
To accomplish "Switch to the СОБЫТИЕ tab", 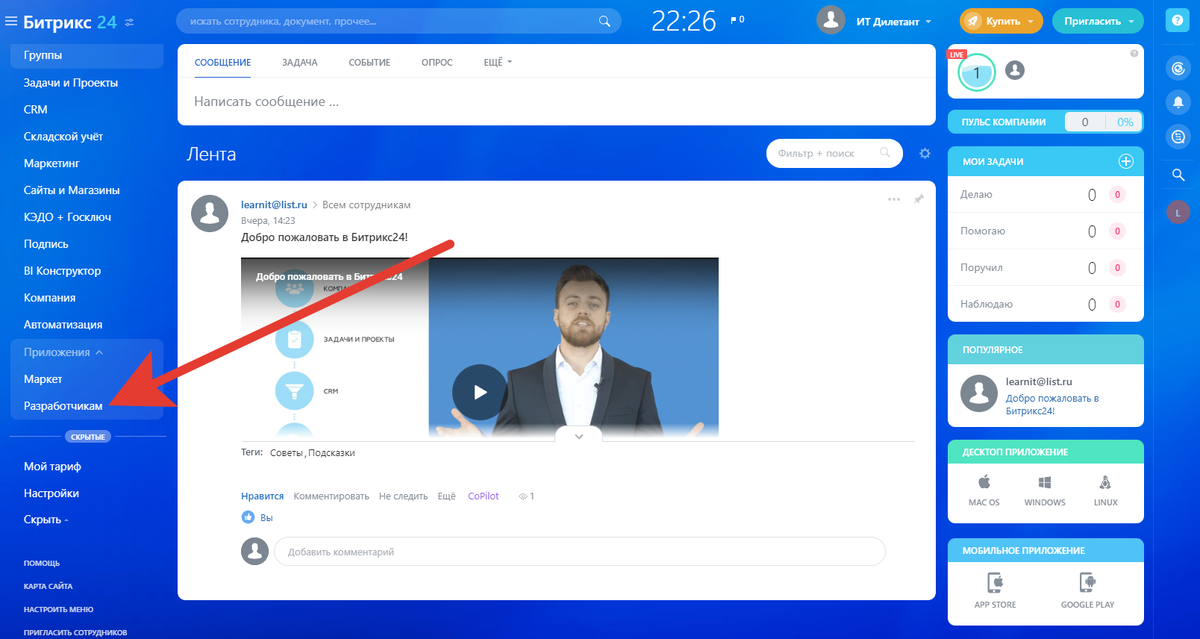I will pyautogui.click(x=369, y=63).
